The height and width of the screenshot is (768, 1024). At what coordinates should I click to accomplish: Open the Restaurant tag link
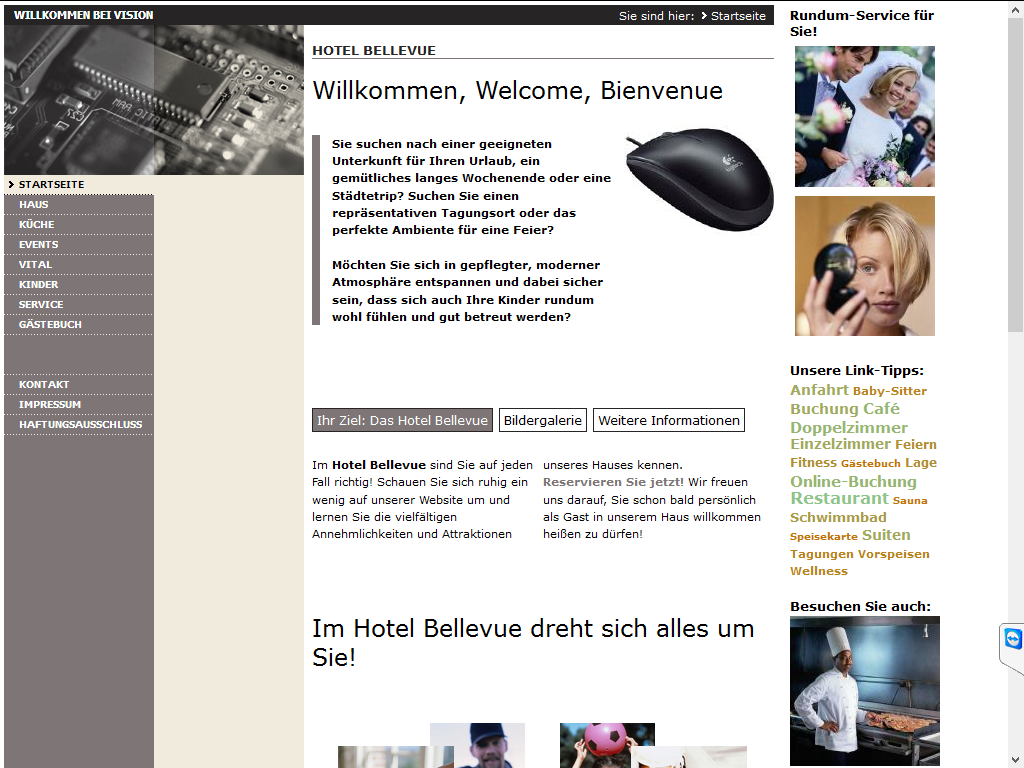pyautogui.click(x=839, y=498)
